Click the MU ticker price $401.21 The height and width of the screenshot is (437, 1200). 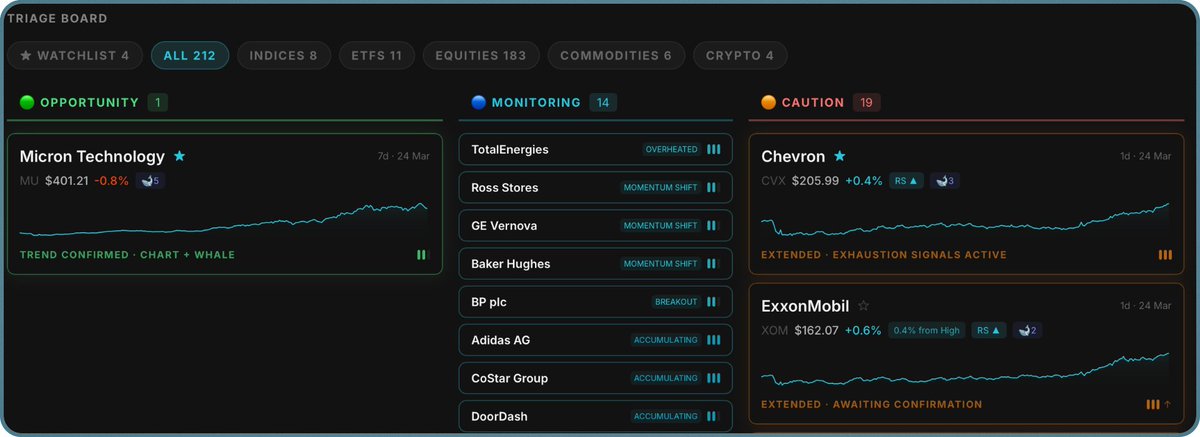67,181
